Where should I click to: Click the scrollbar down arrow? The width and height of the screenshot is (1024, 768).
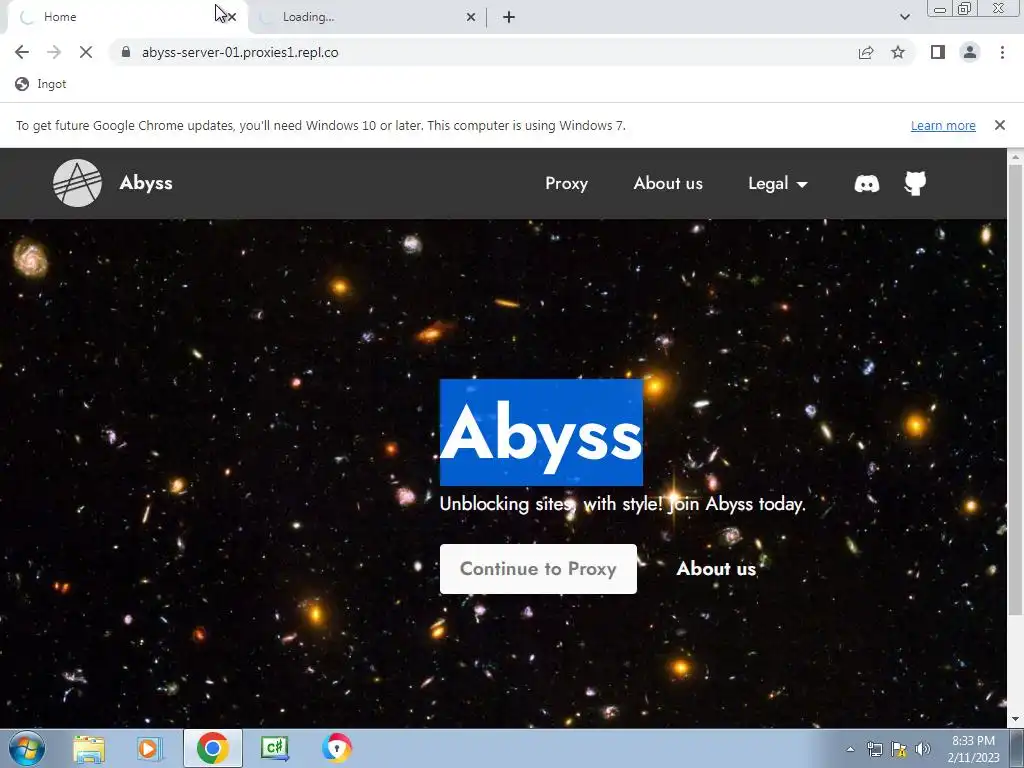1015,720
